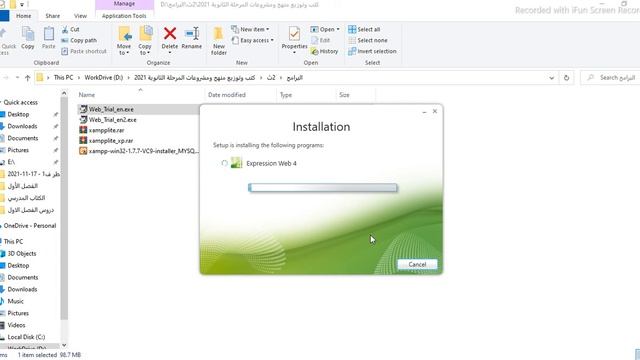
Task: Click This PC in breadcrumb path
Action: tap(63, 78)
